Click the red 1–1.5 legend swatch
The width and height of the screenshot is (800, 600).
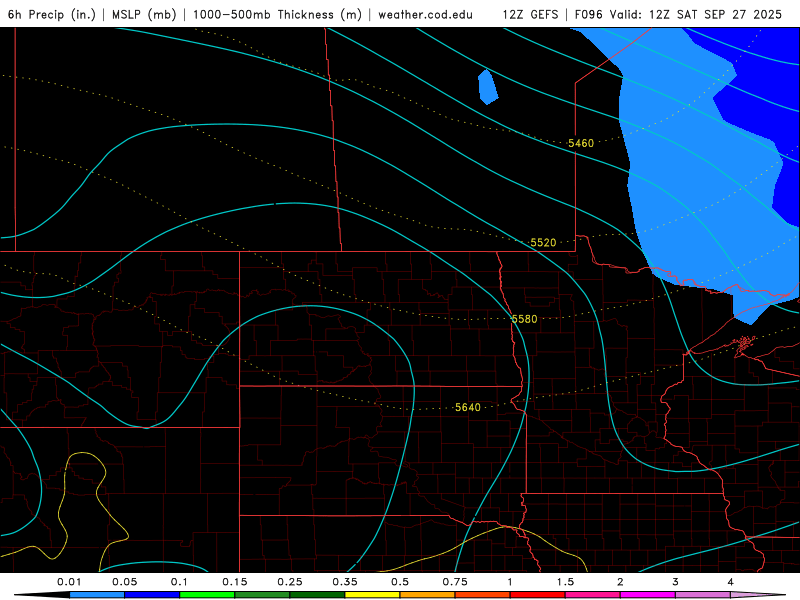(538, 595)
